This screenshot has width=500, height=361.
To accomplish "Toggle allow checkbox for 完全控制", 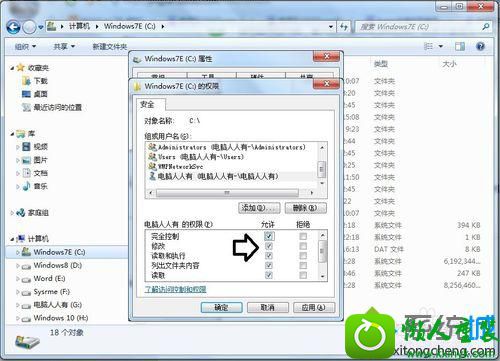I will pyautogui.click(x=269, y=236).
